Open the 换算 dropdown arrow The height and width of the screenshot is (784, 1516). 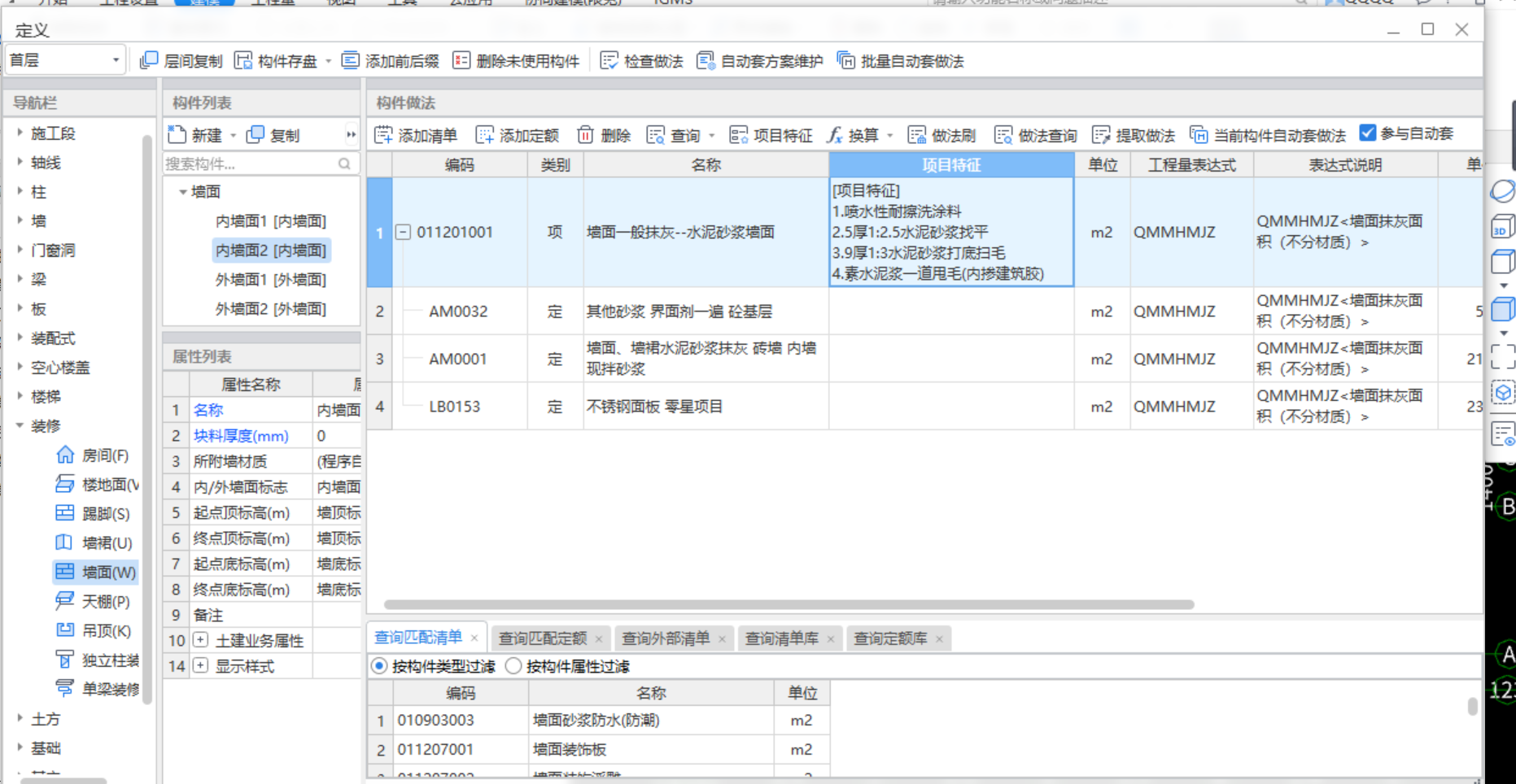click(x=890, y=136)
